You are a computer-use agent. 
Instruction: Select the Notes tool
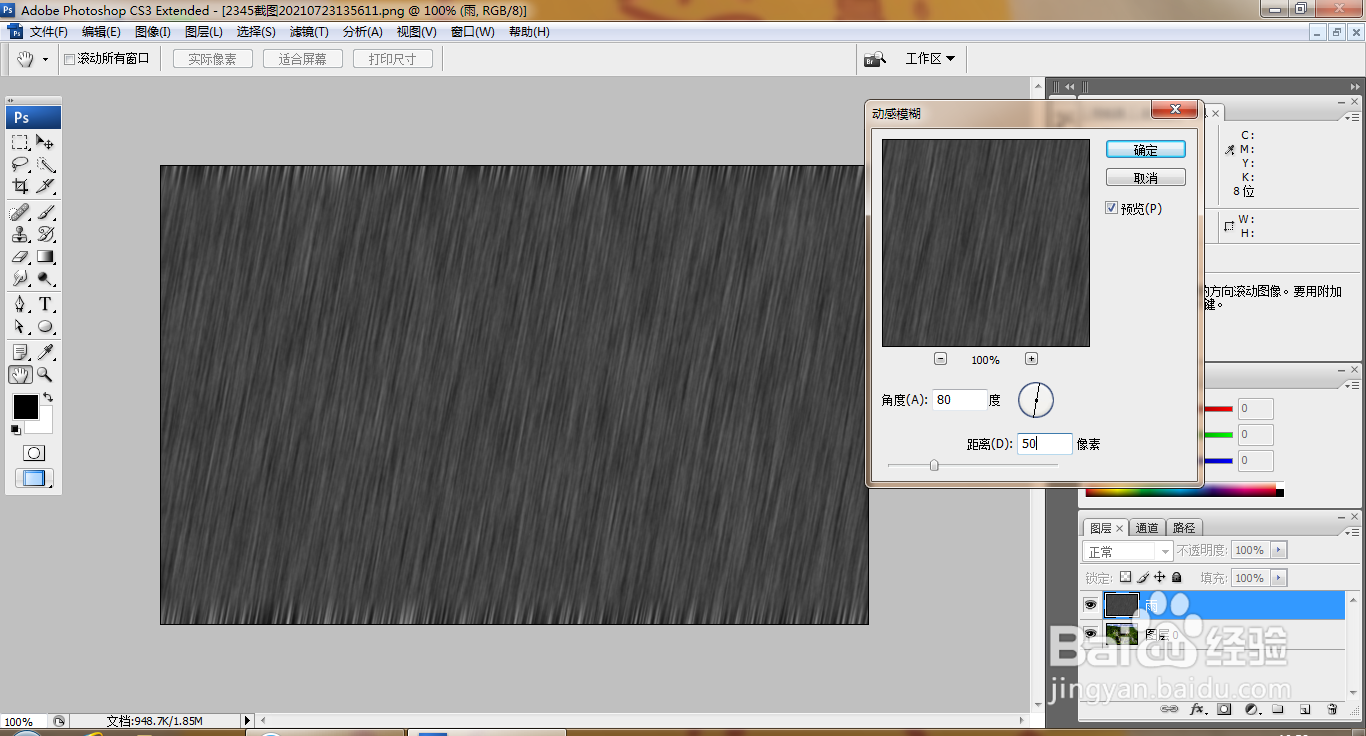coord(20,352)
